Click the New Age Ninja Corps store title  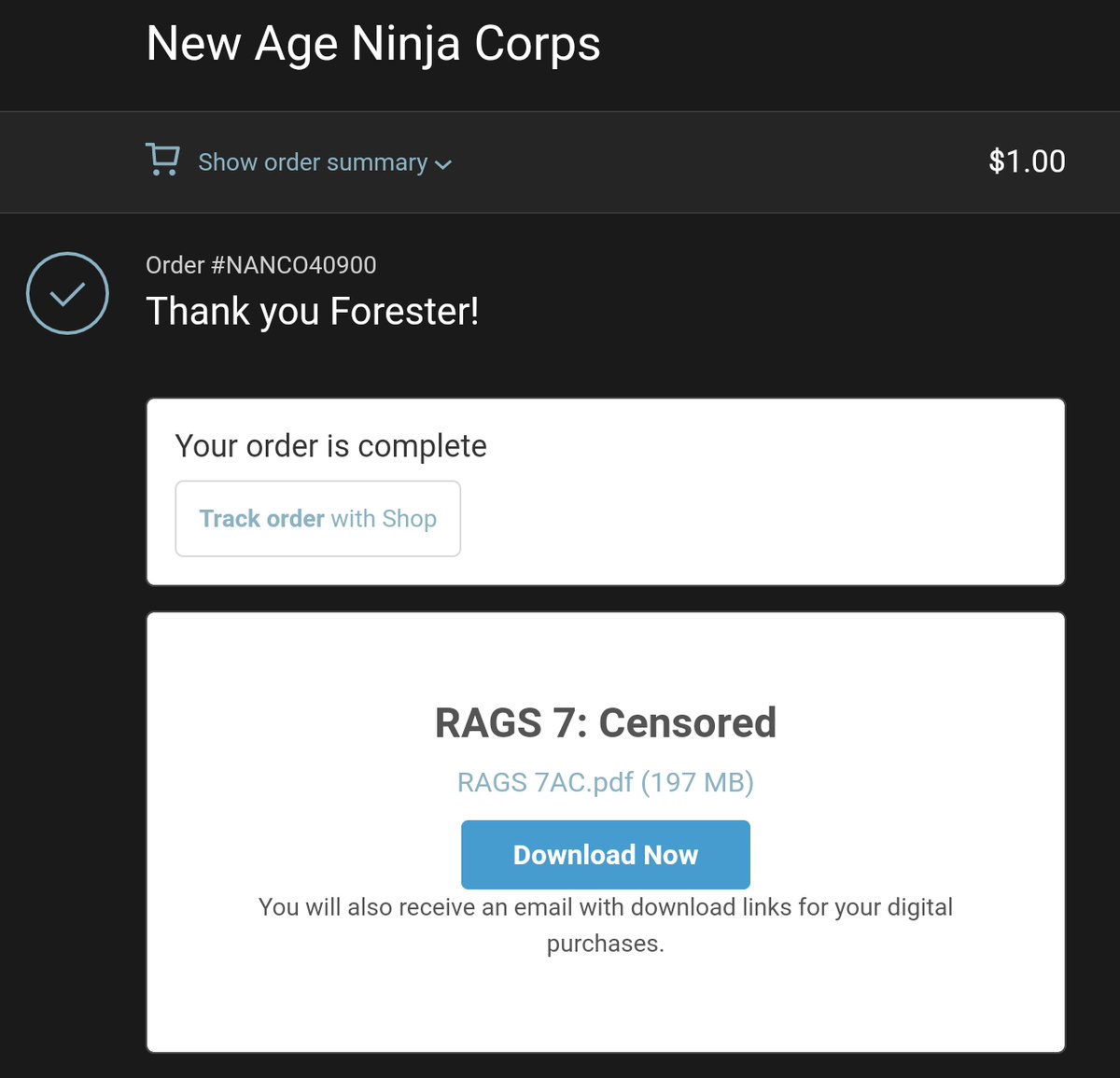[373, 44]
